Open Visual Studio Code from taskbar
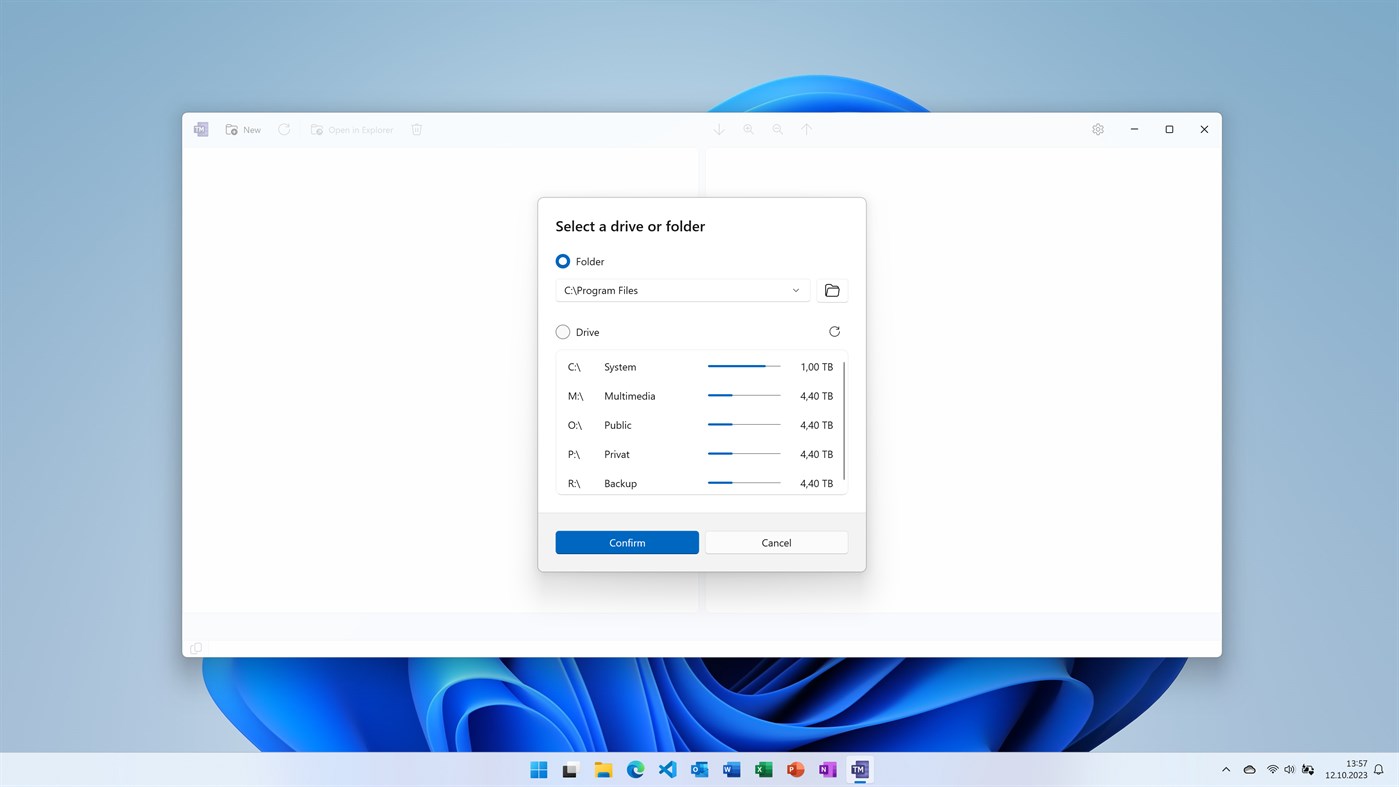Image resolution: width=1399 pixels, height=787 pixels. click(667, 770)
